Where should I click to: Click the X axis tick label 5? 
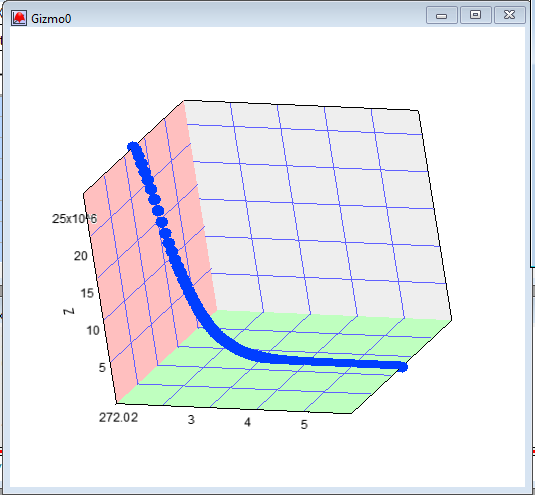tap(304, 424)
